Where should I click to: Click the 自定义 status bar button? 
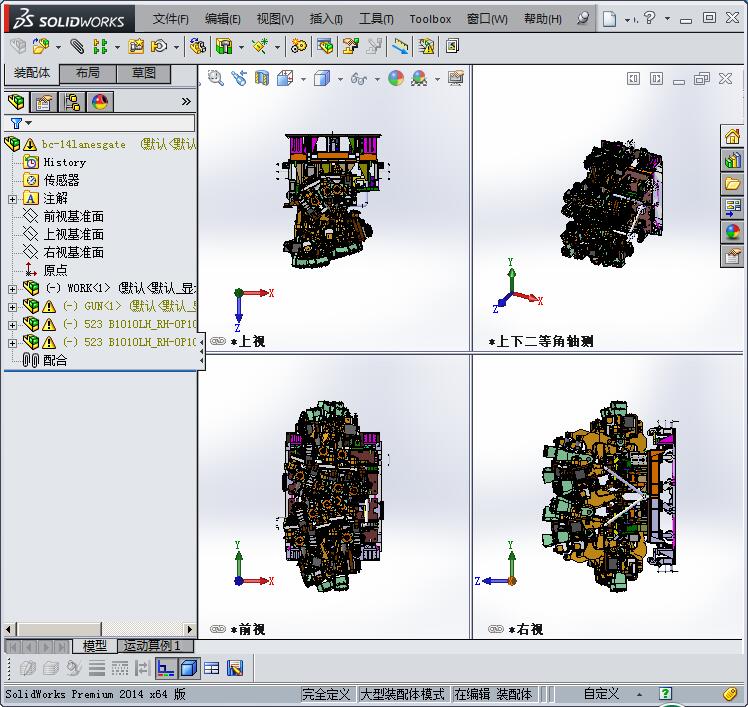point(601,694)
